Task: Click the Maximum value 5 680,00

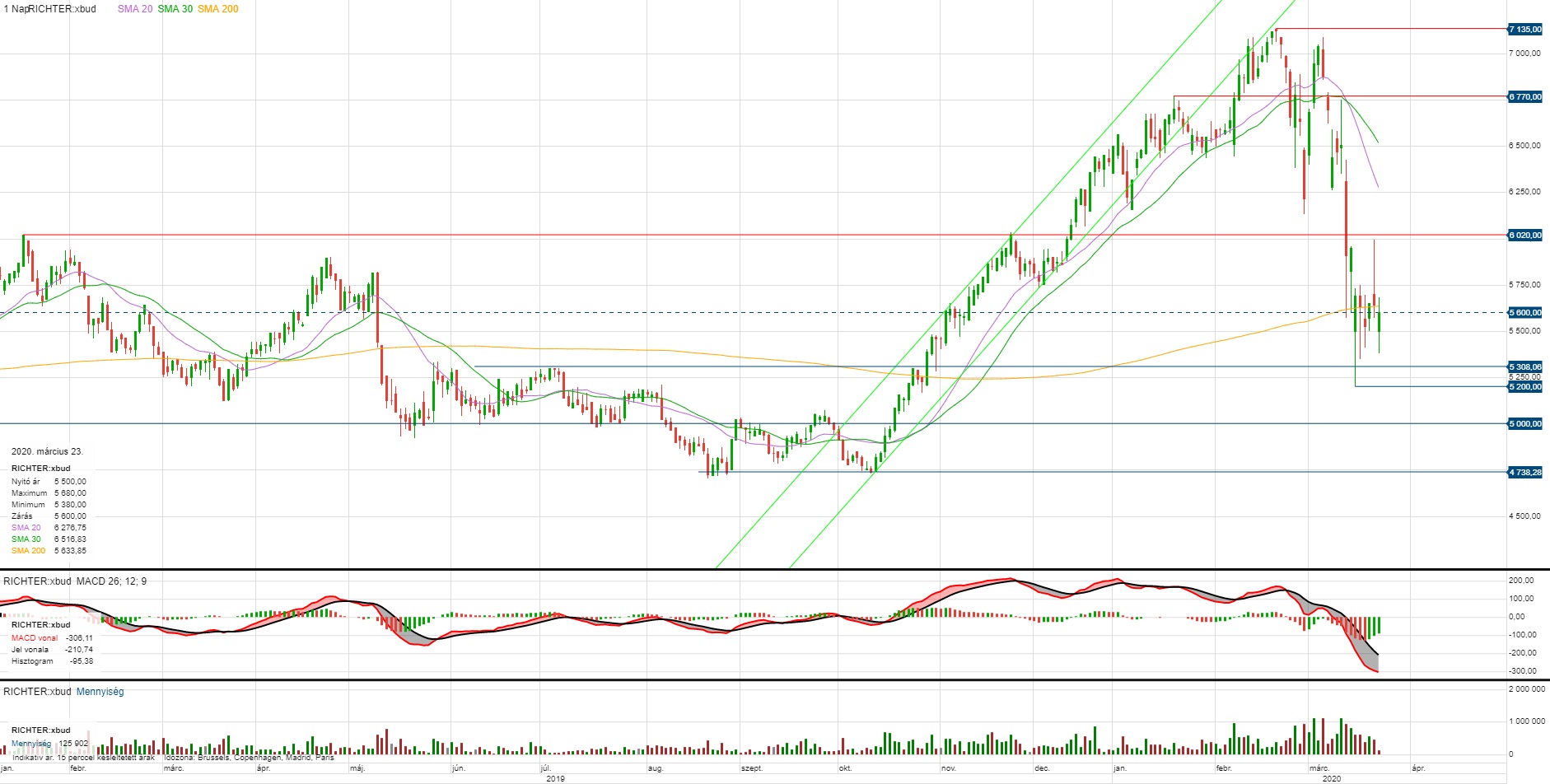Action: click(70, 493)
